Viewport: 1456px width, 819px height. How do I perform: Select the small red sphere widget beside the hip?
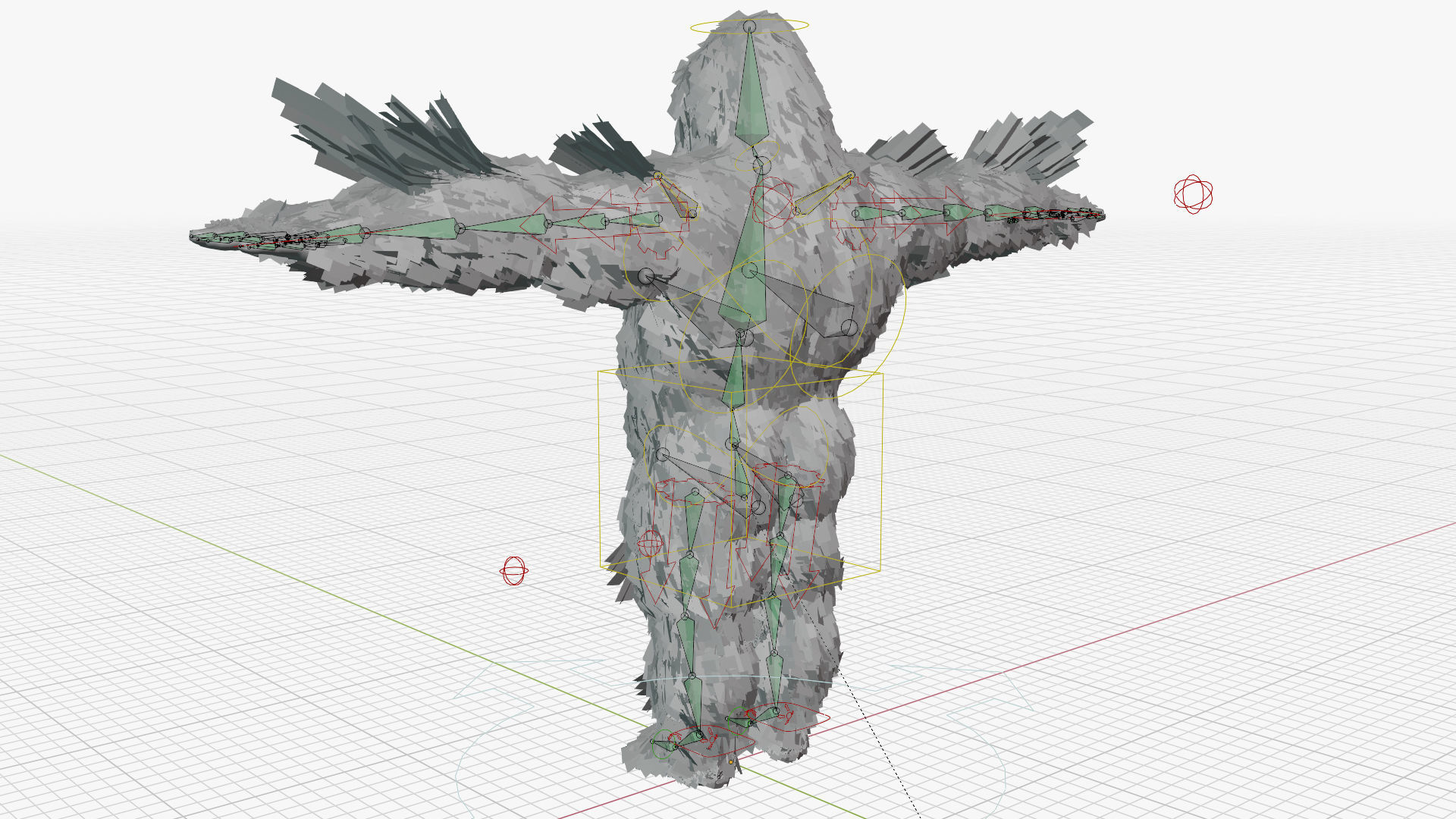point(649,543)
